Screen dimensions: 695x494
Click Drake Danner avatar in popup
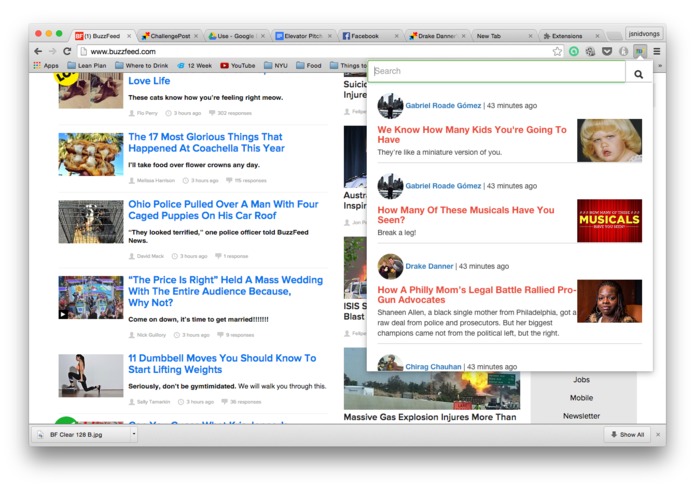tap(390, 266)
